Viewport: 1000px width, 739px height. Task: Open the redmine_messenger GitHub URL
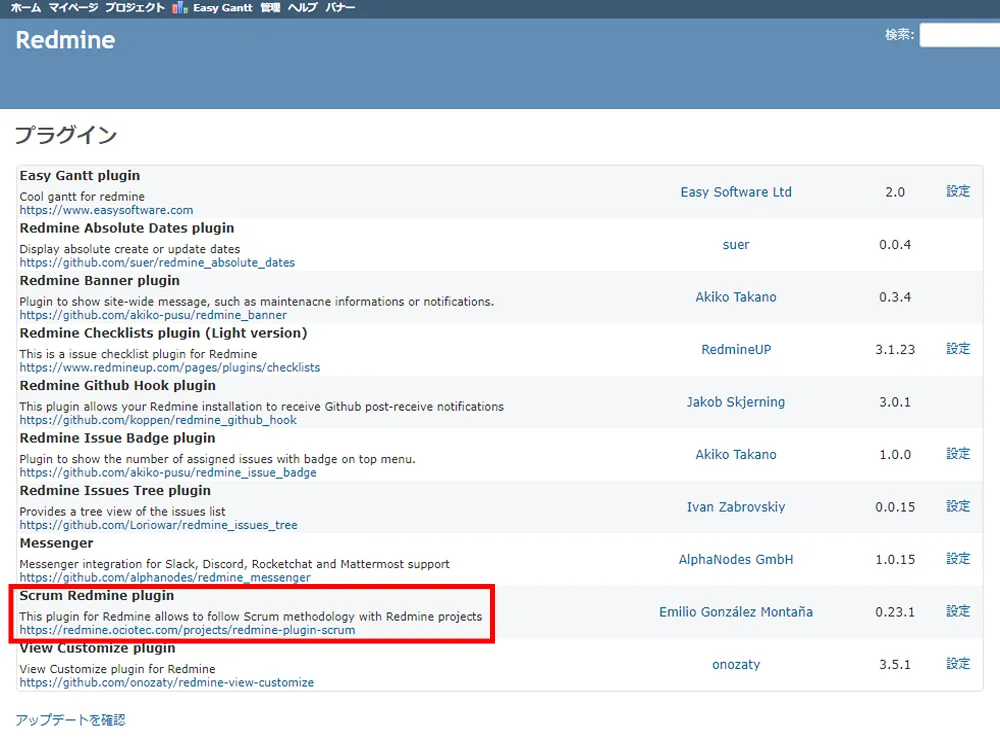[x=165, y=577]
